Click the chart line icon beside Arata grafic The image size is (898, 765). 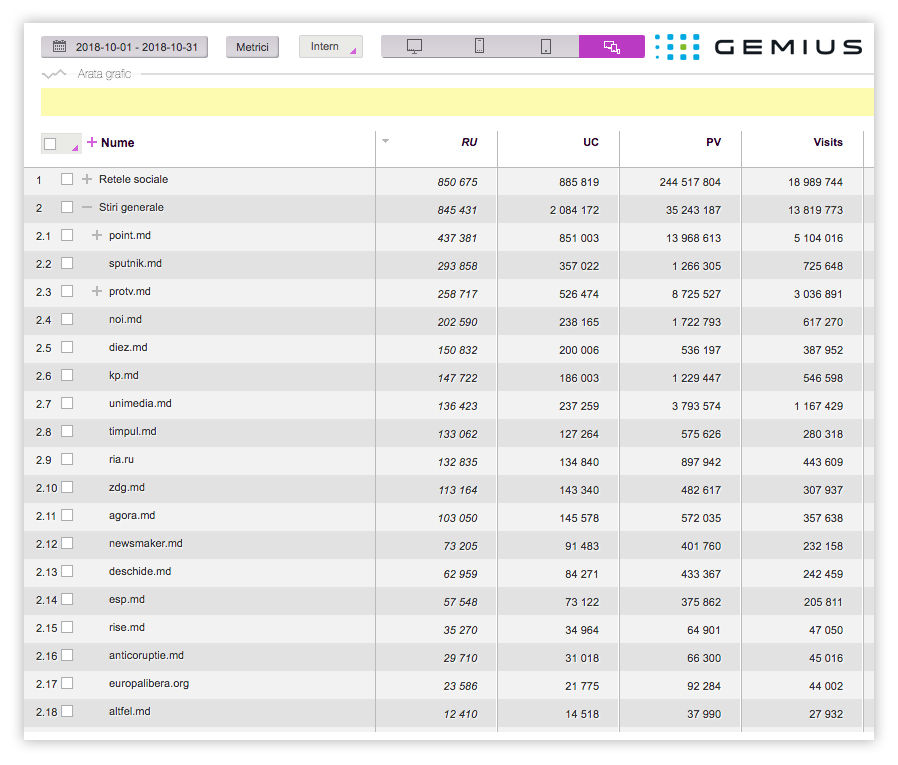[x=54, y=74]
